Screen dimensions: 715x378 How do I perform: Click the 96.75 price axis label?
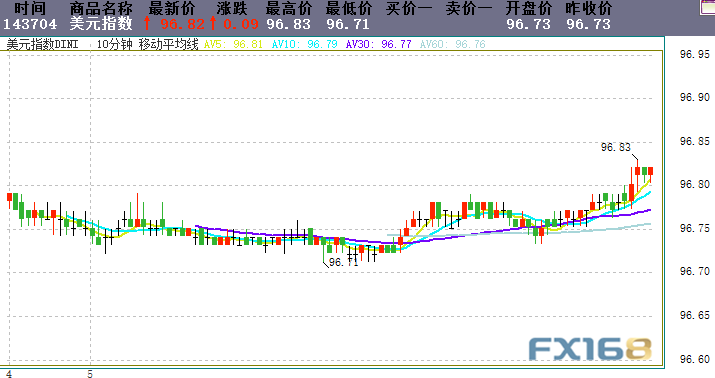(695, 228)
